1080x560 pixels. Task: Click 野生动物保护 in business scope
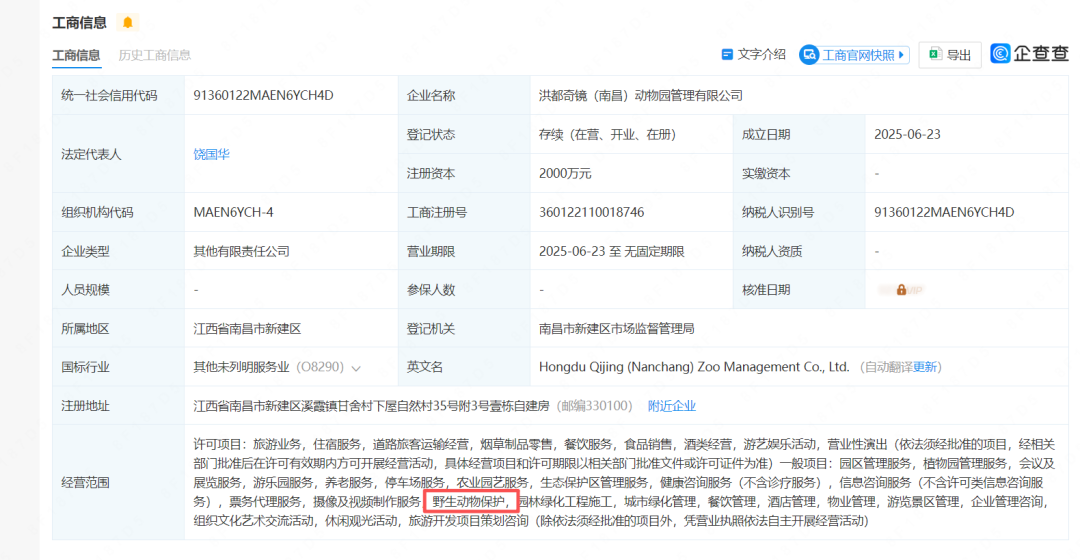coord(469,501)
